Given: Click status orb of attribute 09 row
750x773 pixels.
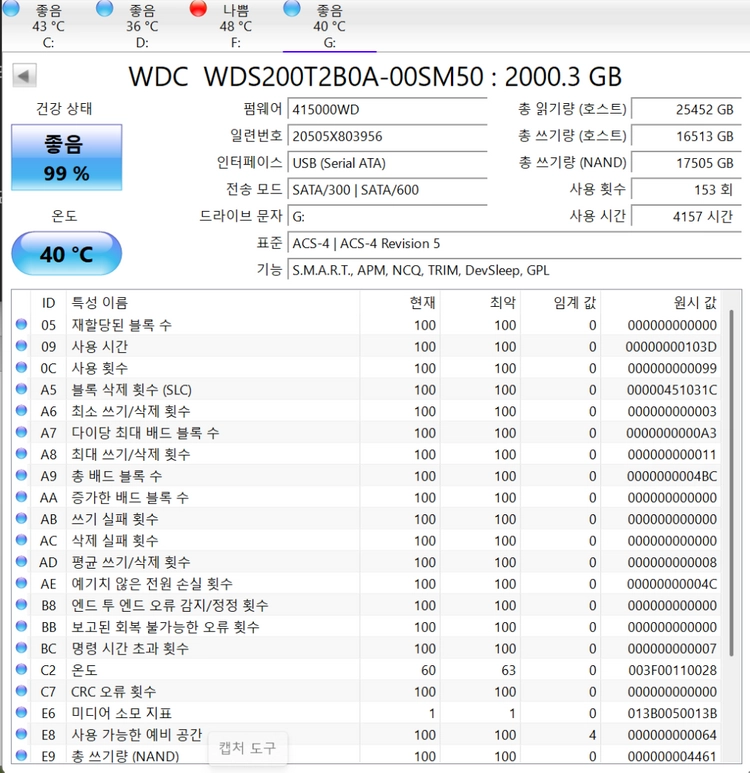Looking at the screenshot, I should pyautogui.click(x=21, y=346).
